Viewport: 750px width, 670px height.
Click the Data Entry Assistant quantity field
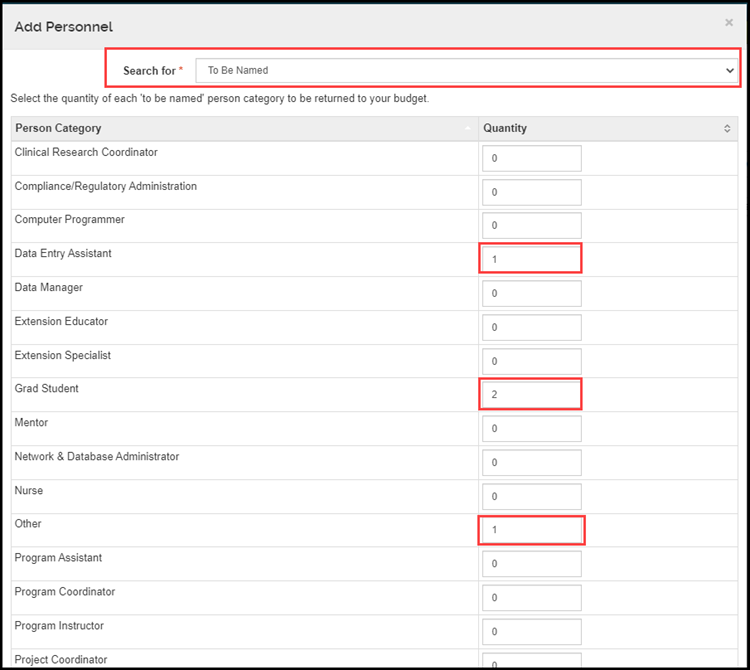click(531, 259)
